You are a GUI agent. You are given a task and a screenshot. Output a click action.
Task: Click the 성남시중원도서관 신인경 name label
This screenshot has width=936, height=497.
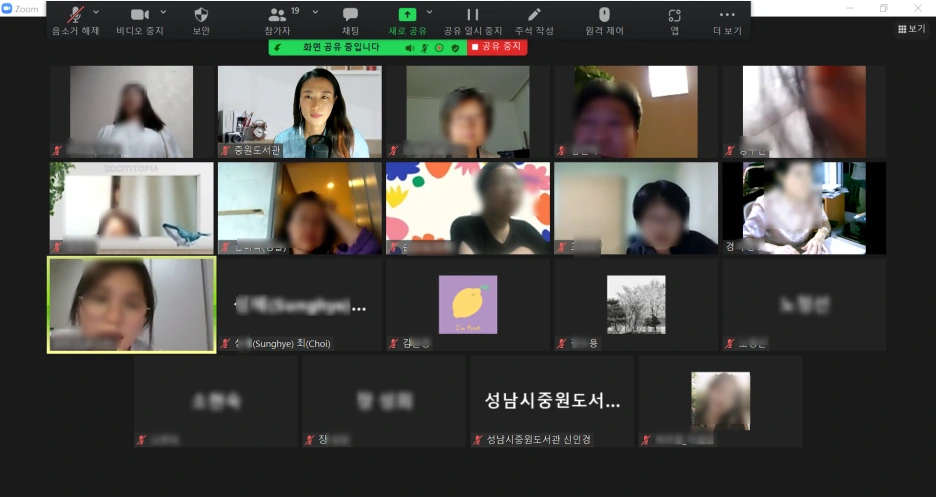[x=538, y=440]
